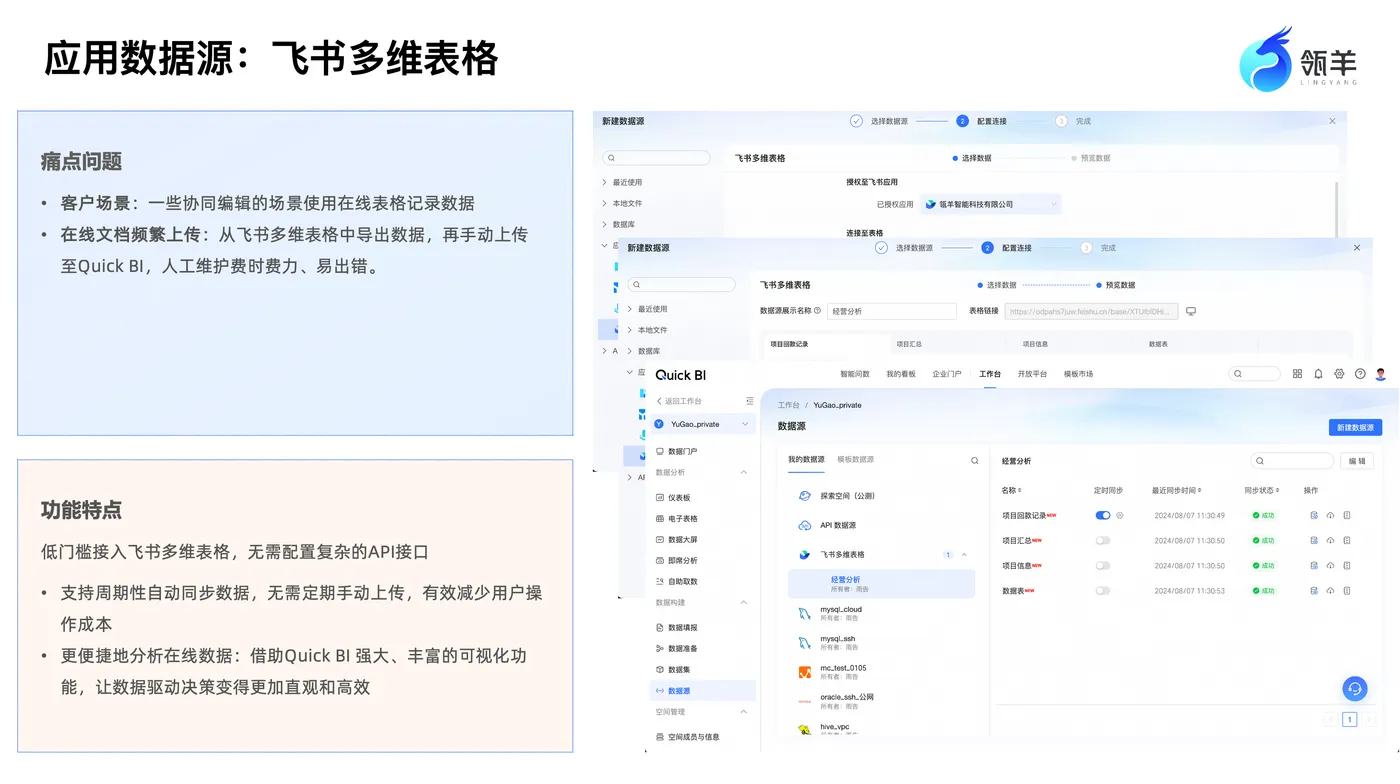This screenshot has width=1400, height=784.
Task: Click sync settings gear beside 项目回款记录 toggle
Action: [1120, 516]
